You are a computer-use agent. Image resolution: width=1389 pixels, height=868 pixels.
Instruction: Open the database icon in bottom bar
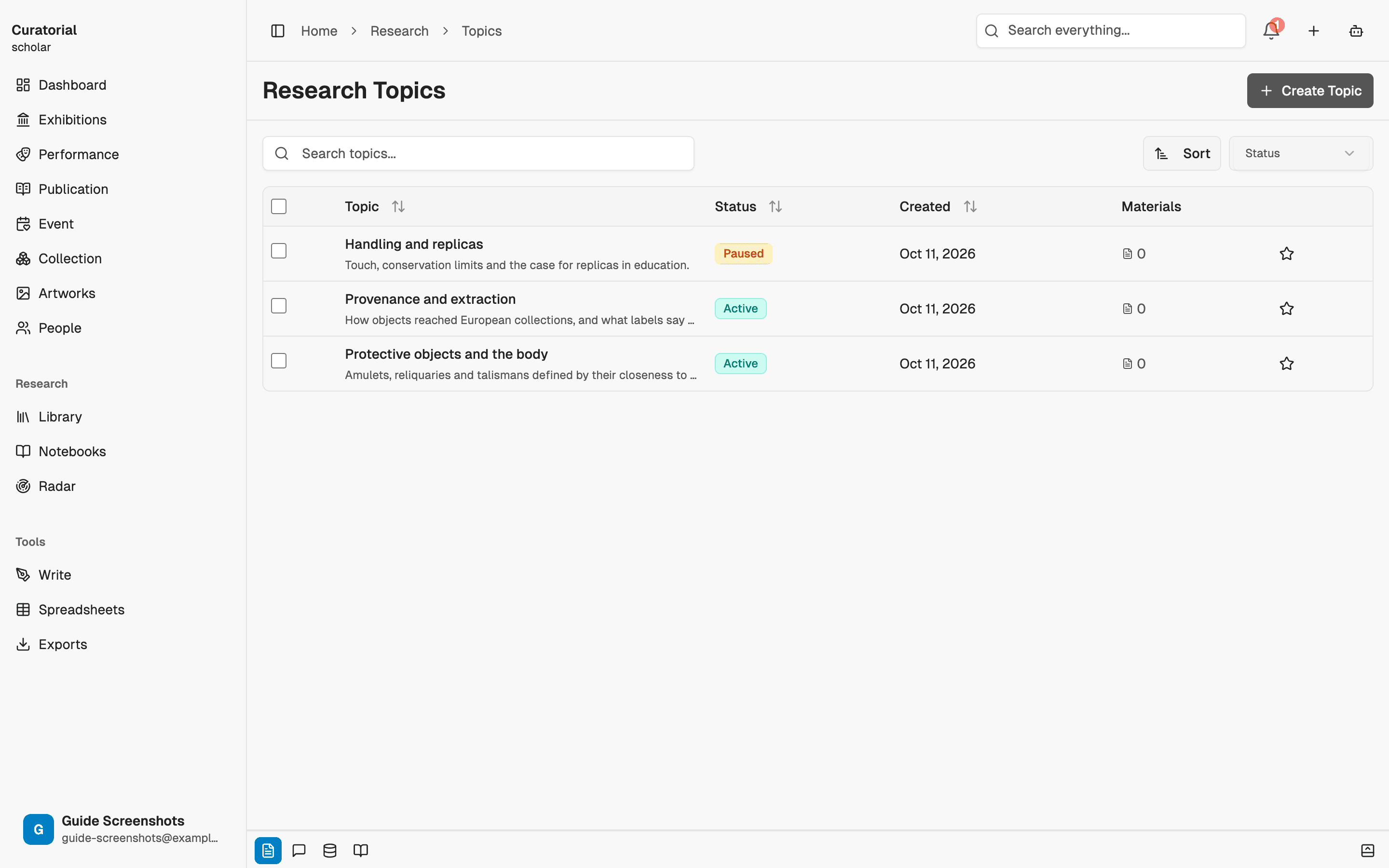(329, 850)
